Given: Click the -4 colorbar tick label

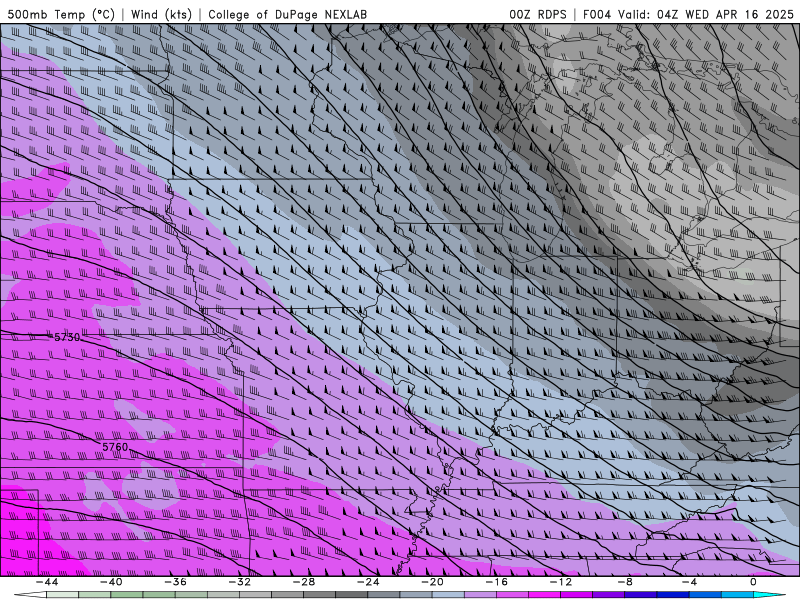Looking at the screenshot, I should coord(689,582).
